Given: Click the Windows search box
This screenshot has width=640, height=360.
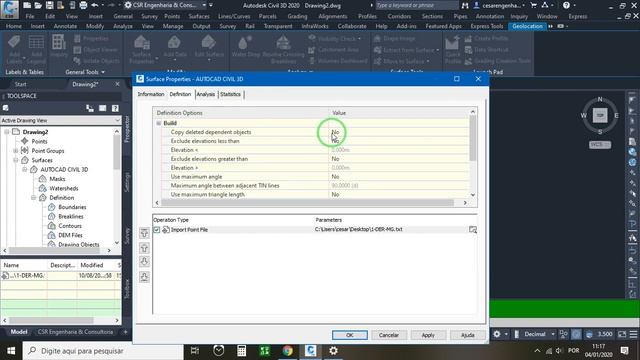Looking at the screenshot, I should coord(103,351).
